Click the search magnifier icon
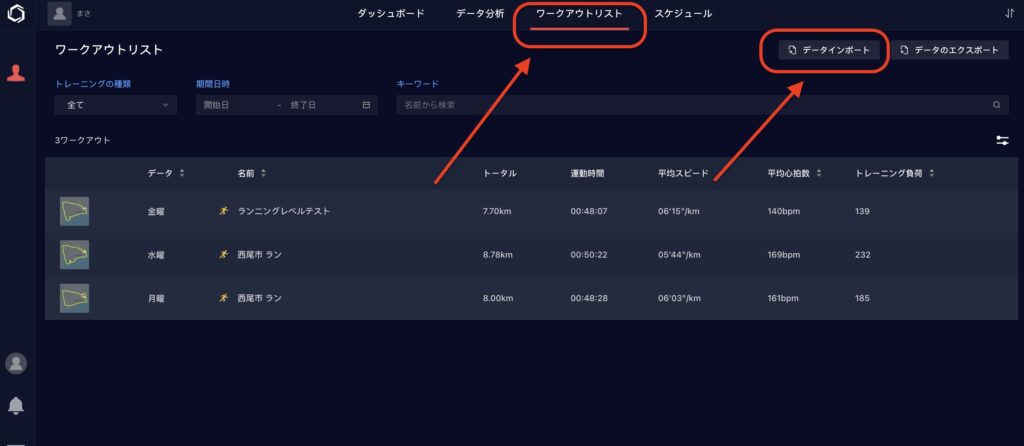 [x=996, y=104]
